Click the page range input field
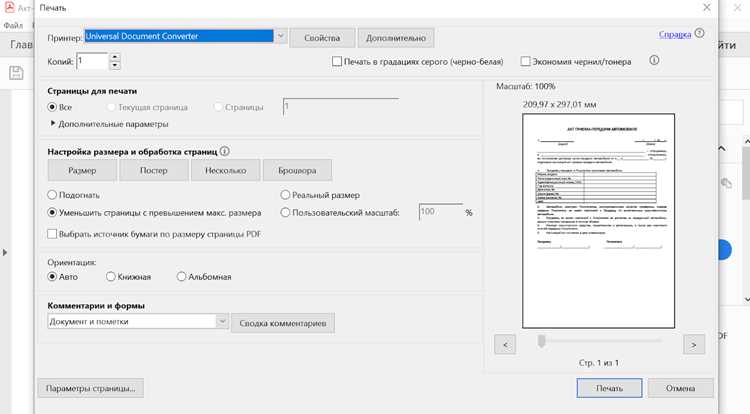 [x=341, y=107]
